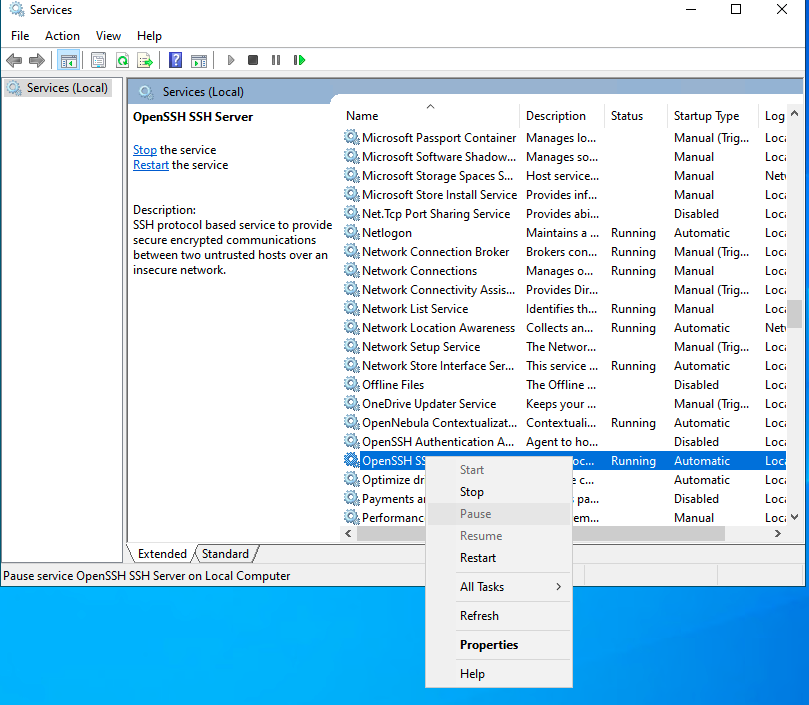Click gear icon beside Network Setup Service
Viewport: 809px width, 705px height.
[351, 346]
